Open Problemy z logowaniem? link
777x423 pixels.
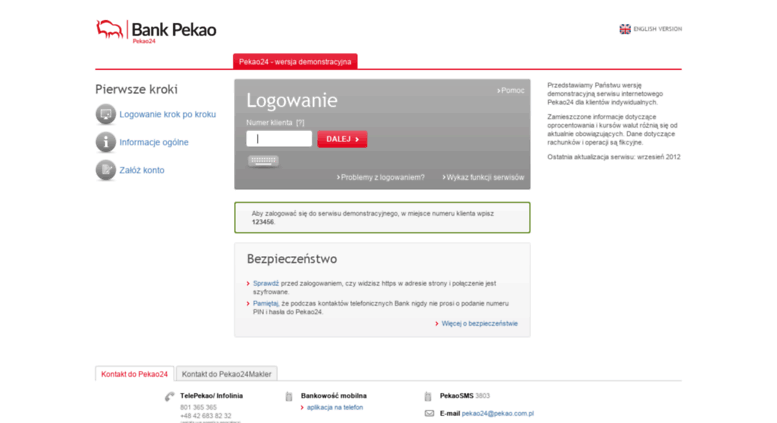pos(381,177)
